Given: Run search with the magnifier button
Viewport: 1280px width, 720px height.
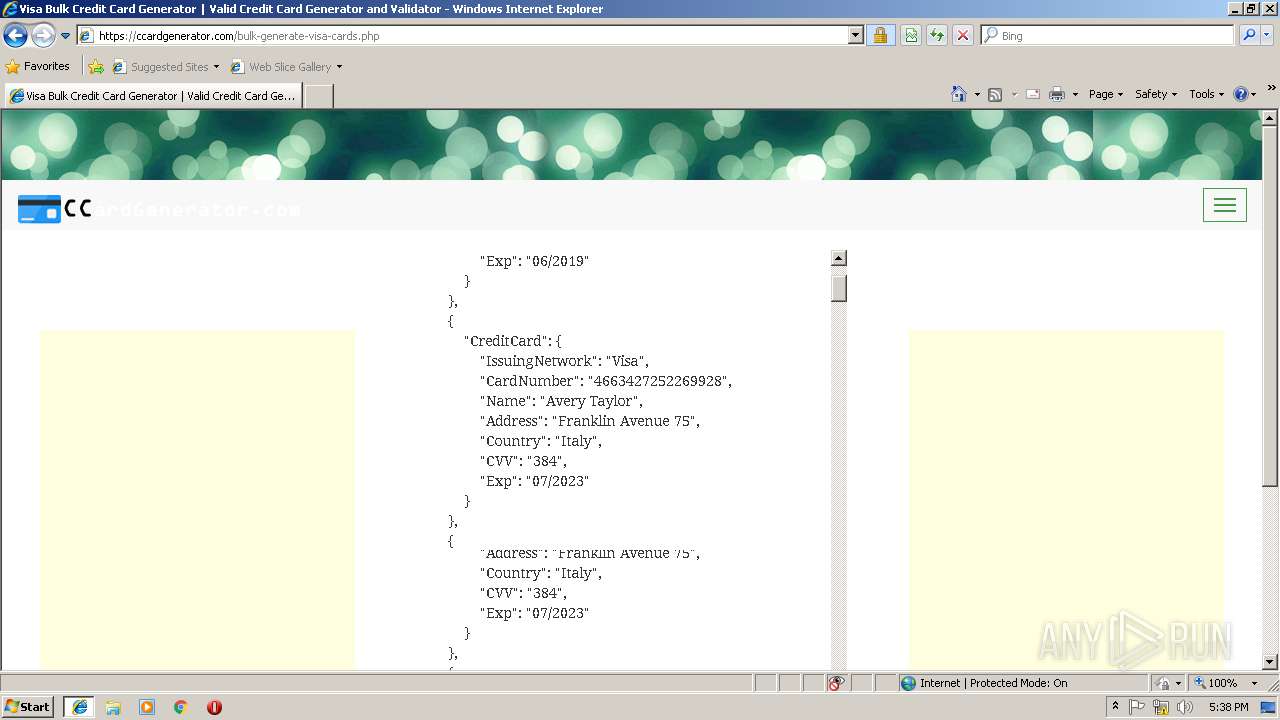Looking at the screenshot, I should tap(1249, 36).
